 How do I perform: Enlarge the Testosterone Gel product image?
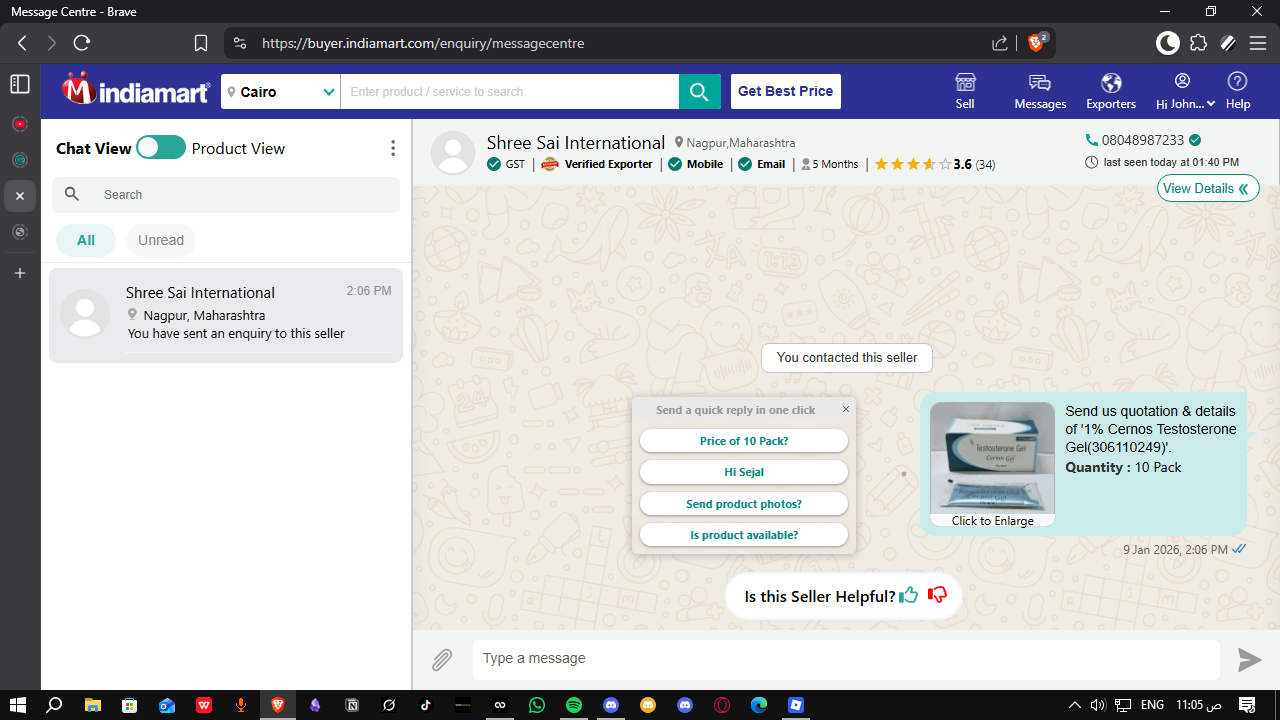(x=992, y=464)
